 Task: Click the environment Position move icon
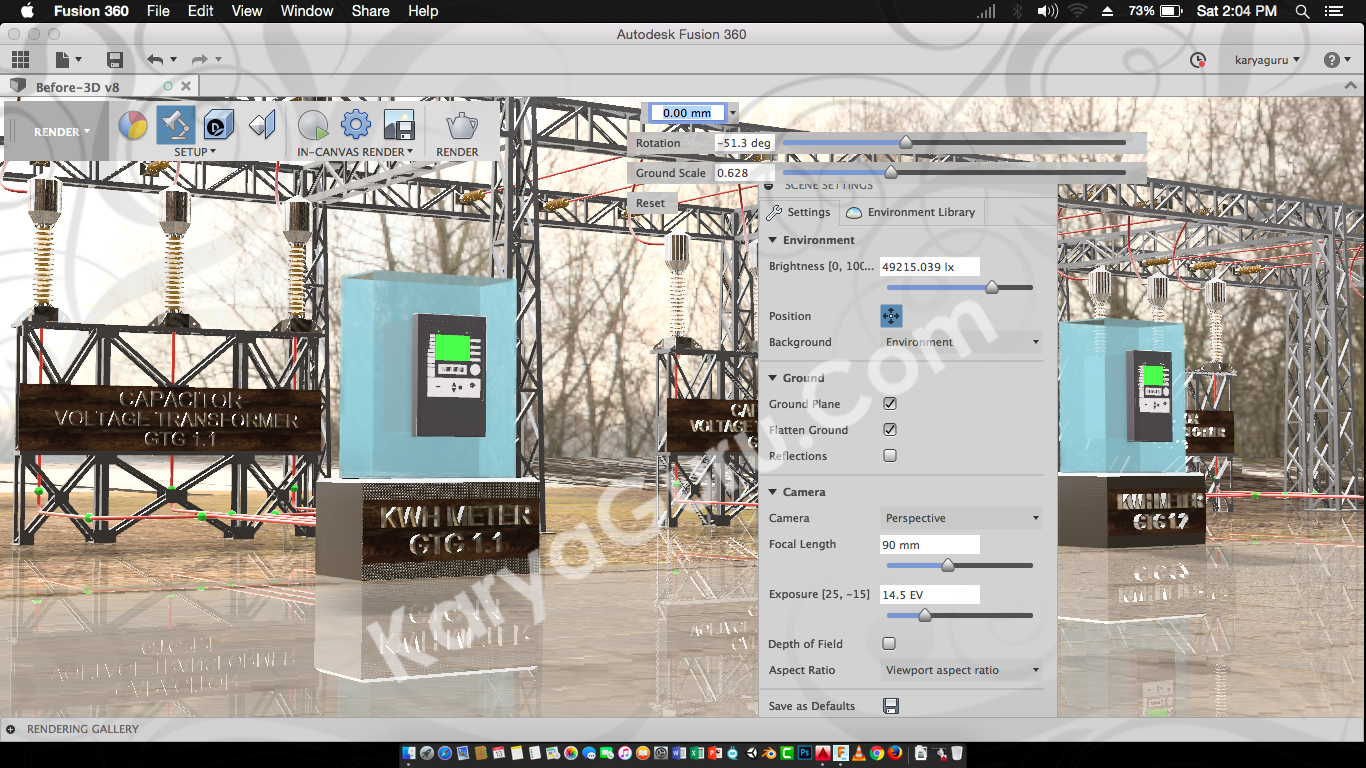pos(890,316)
